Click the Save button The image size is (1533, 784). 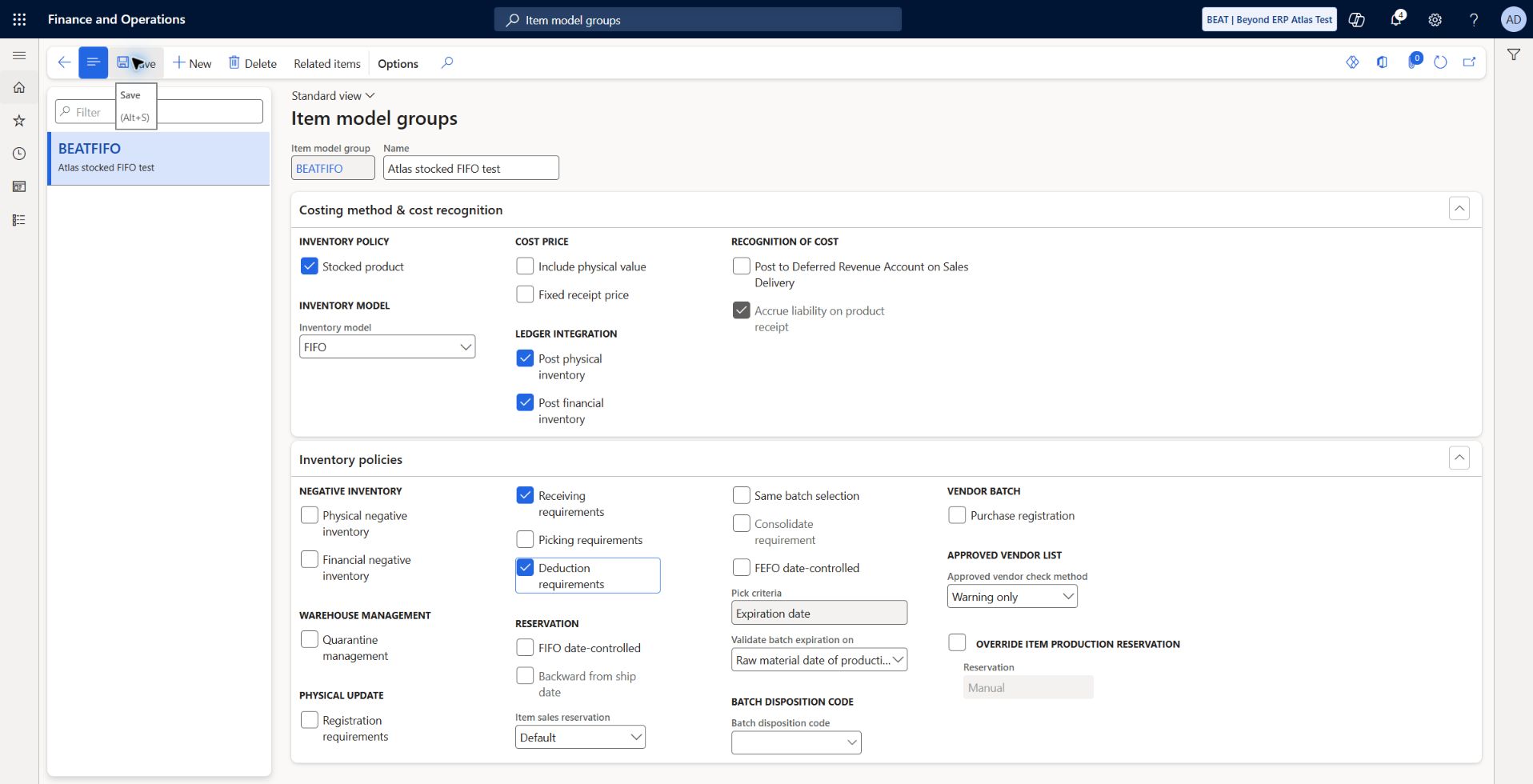point(137,63)
